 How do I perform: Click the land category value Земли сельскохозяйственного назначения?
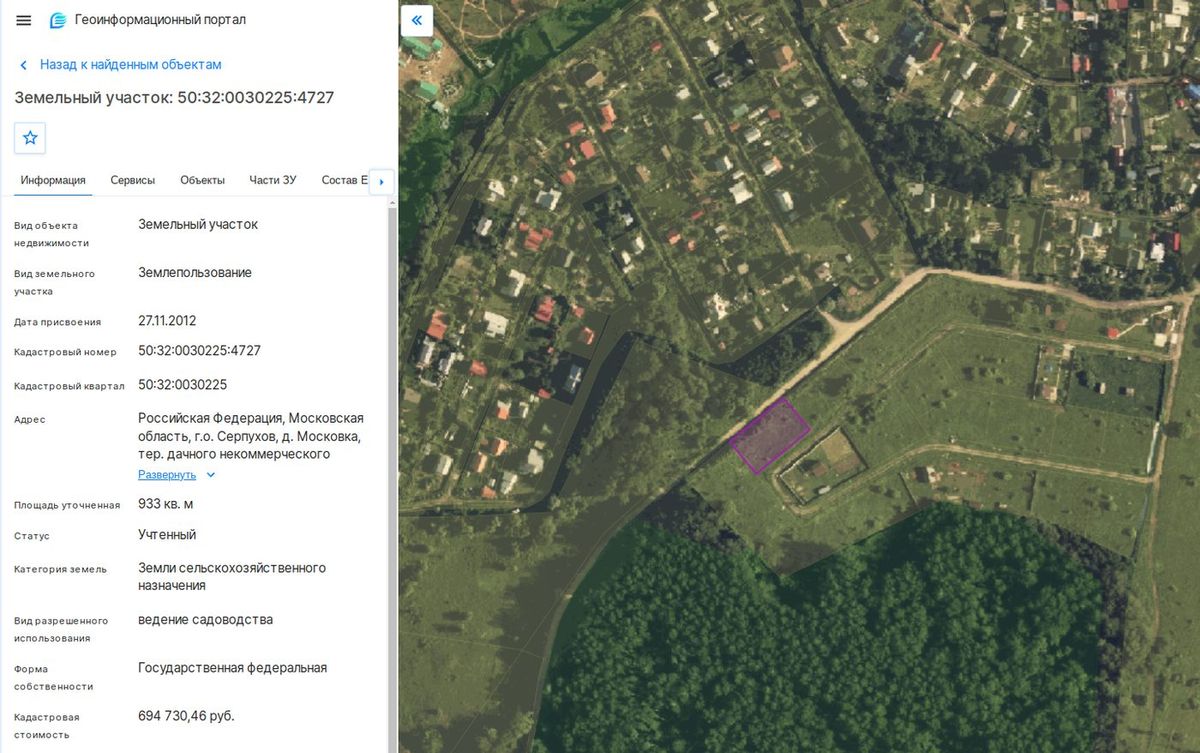(x=232, y=577)
